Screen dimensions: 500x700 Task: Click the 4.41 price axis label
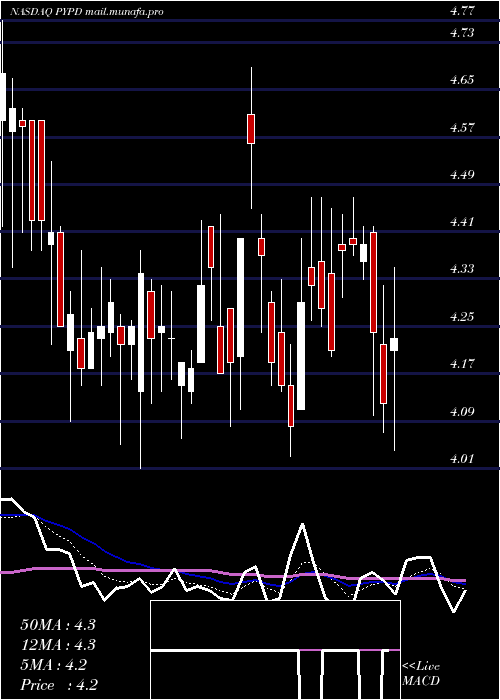(x=462, y=222)
